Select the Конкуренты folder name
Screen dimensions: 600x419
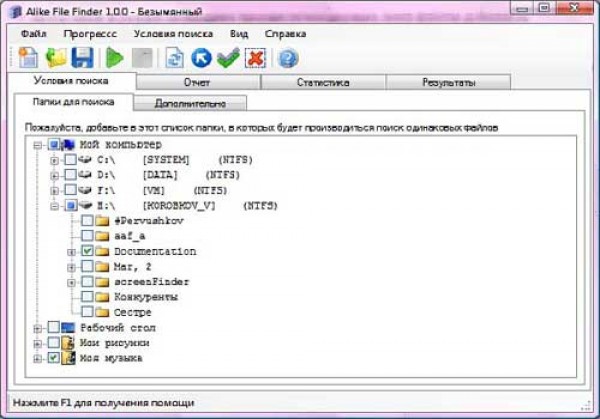pos(146,297)
